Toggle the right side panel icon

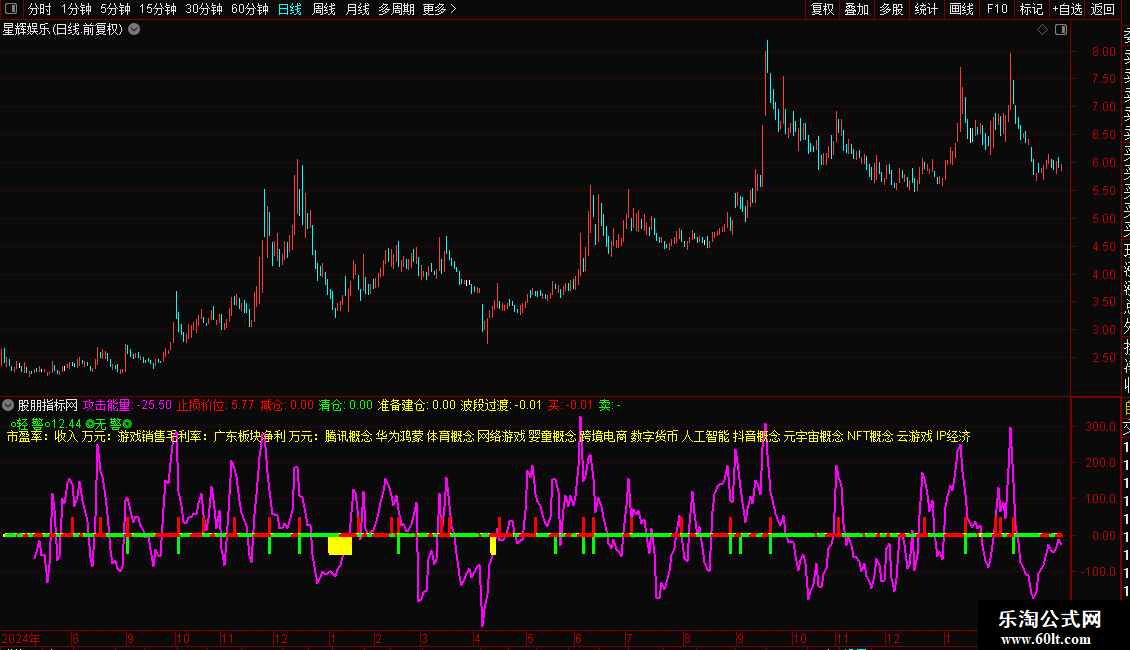[x=1061, y=30]
